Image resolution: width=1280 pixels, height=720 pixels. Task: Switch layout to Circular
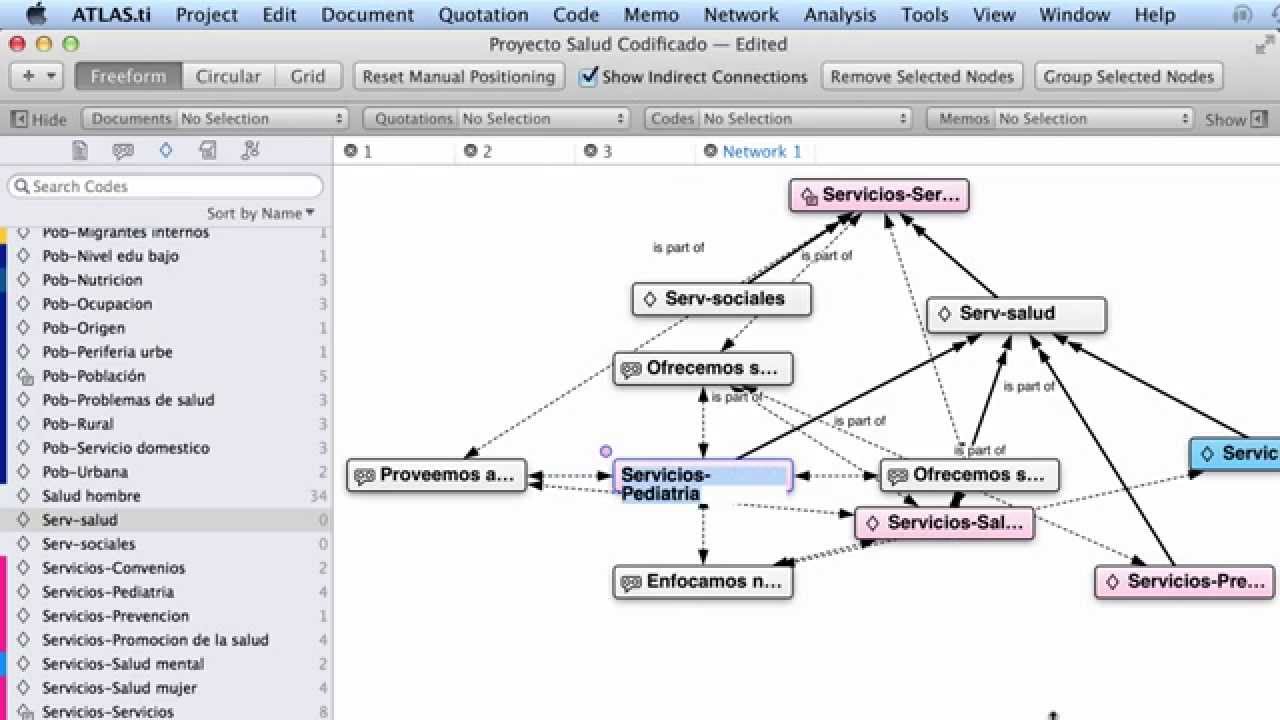(x=228, y=76)
